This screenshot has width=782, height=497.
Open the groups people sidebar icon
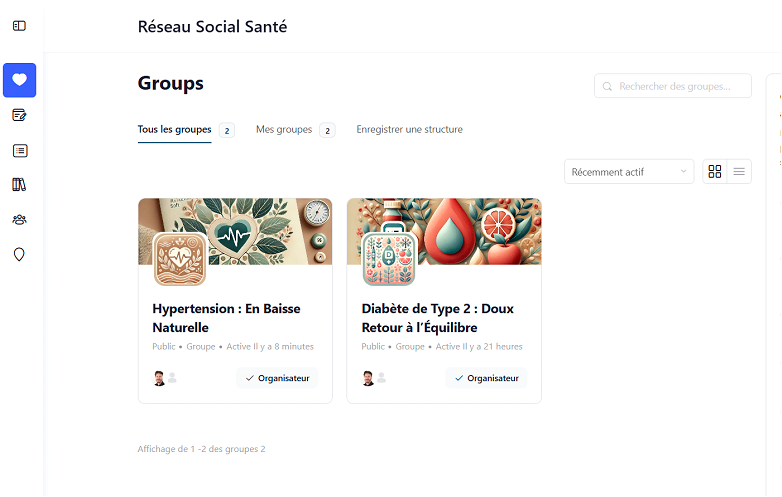19,220
